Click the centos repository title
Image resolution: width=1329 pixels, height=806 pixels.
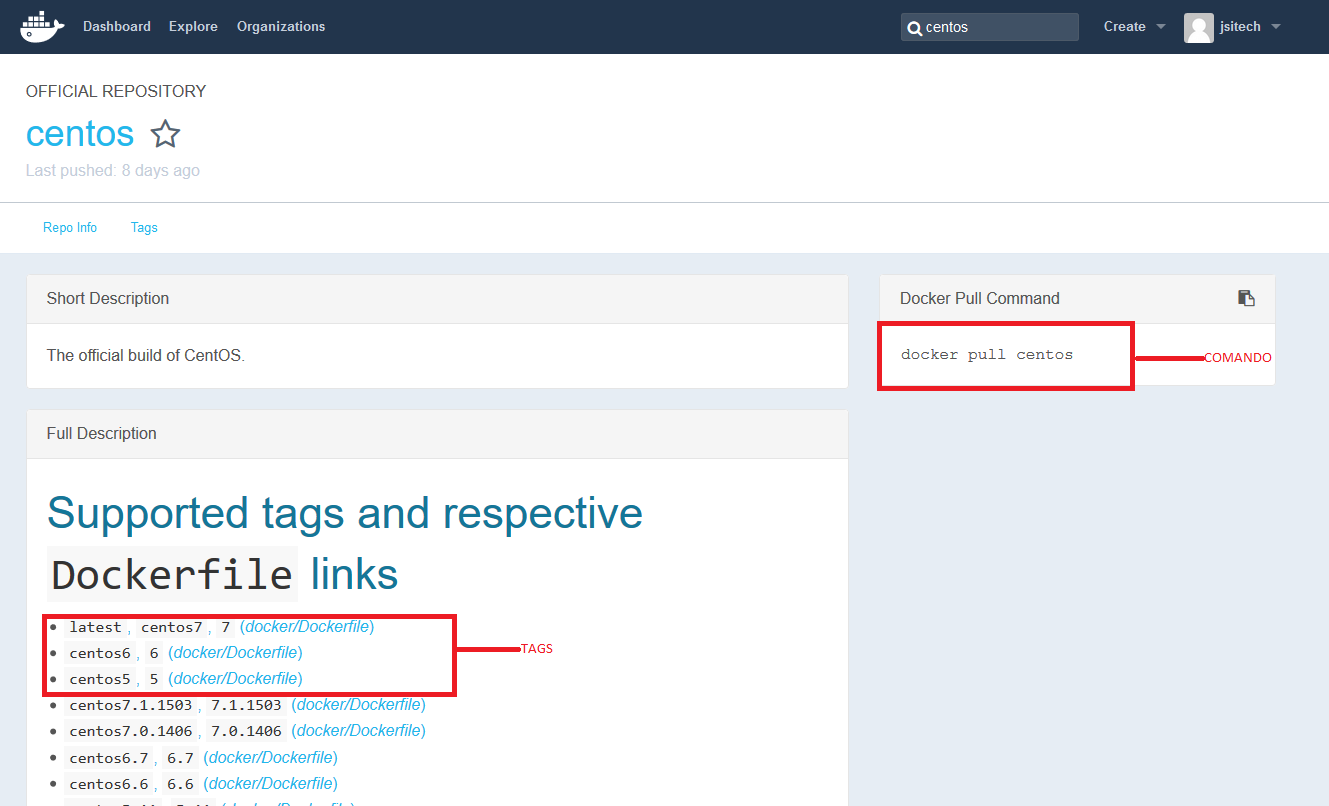(80, 133)
